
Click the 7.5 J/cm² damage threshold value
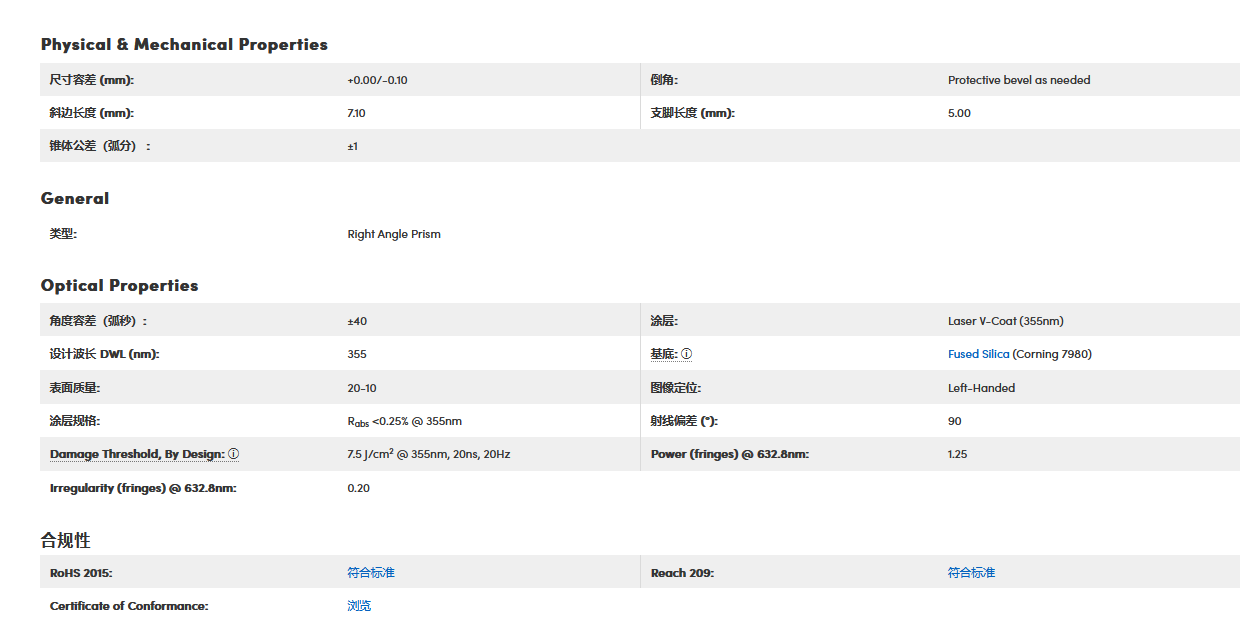(x=428, y=454)
